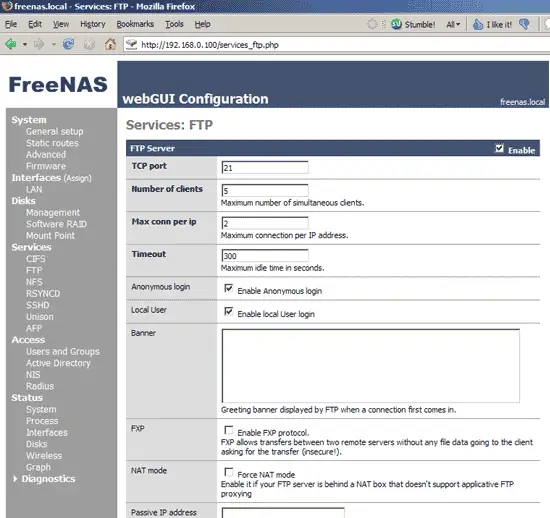The height and width of the screenshot is (518, 550).
Task: Click the Passive IP address field
Action: pyautogui.click(x=283, y=512)
